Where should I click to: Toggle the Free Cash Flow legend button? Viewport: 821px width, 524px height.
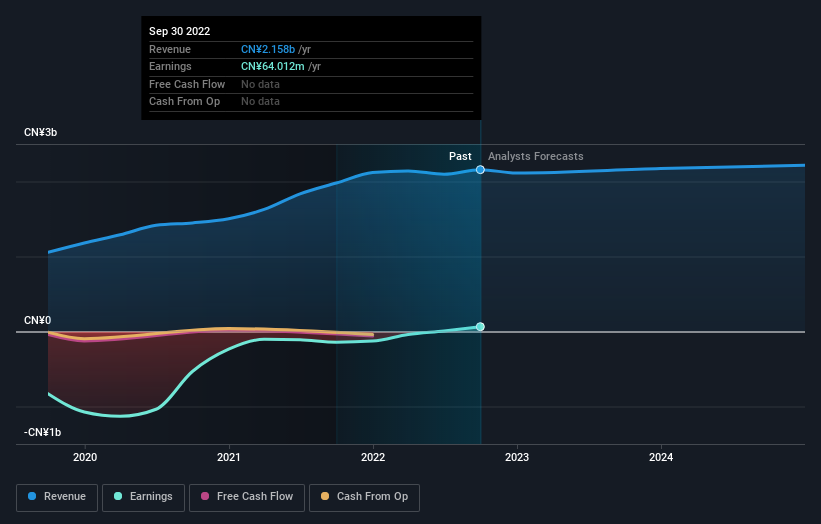click(247, 497)
